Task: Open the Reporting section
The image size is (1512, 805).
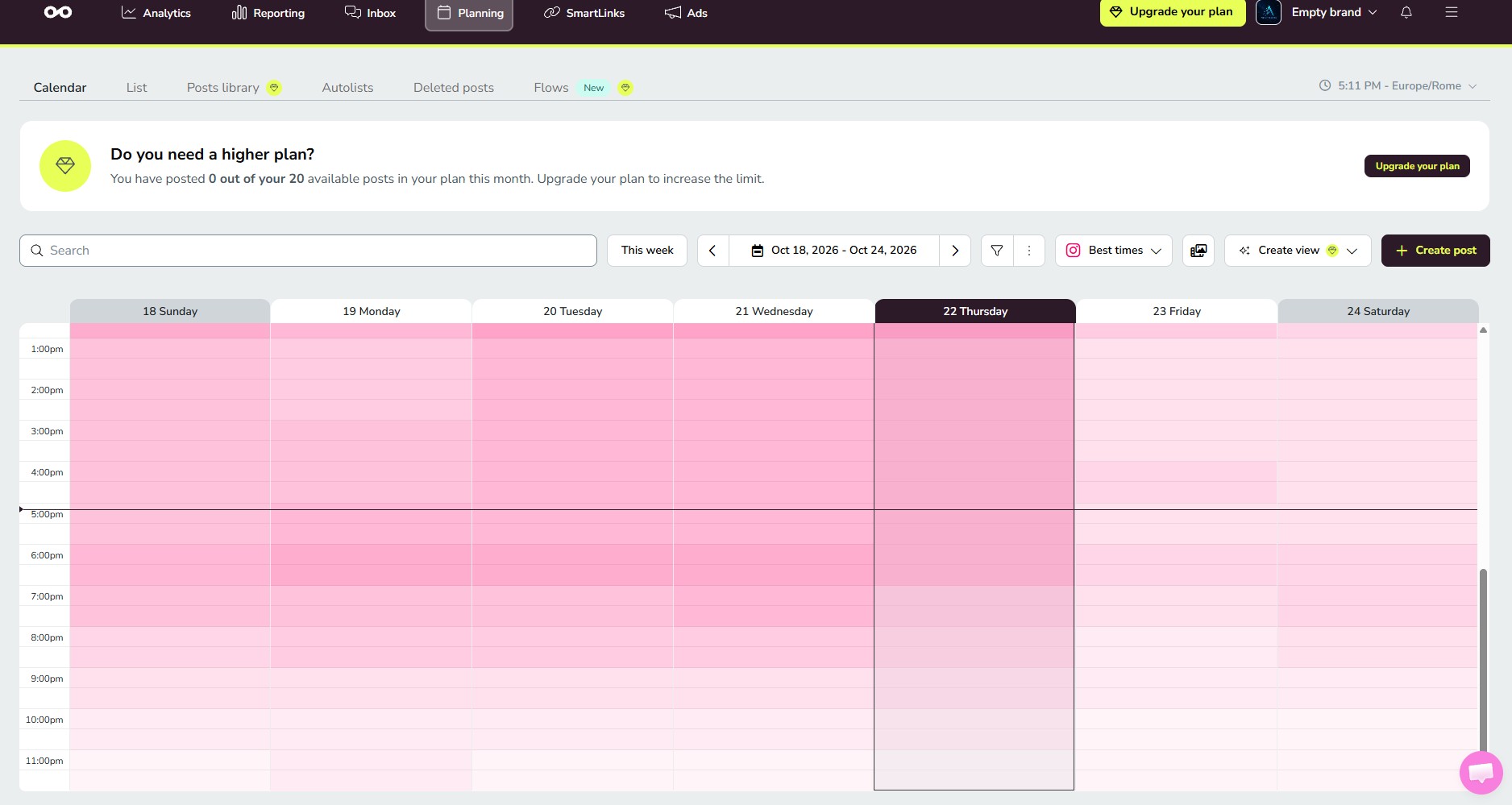Action: click(x=268, y=13)
